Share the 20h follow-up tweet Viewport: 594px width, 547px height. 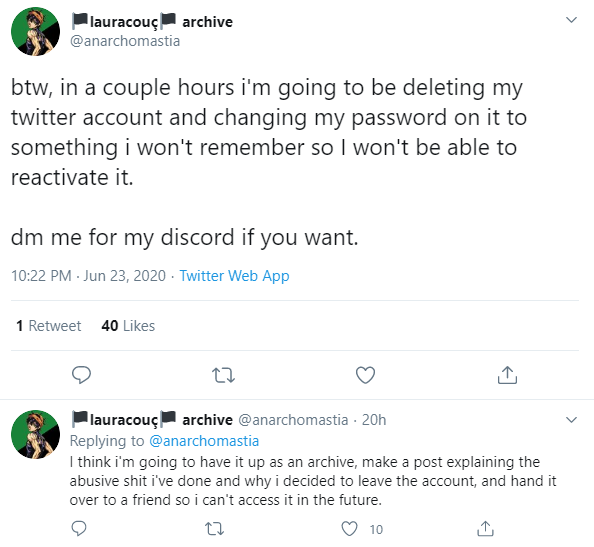coord(485,528)
